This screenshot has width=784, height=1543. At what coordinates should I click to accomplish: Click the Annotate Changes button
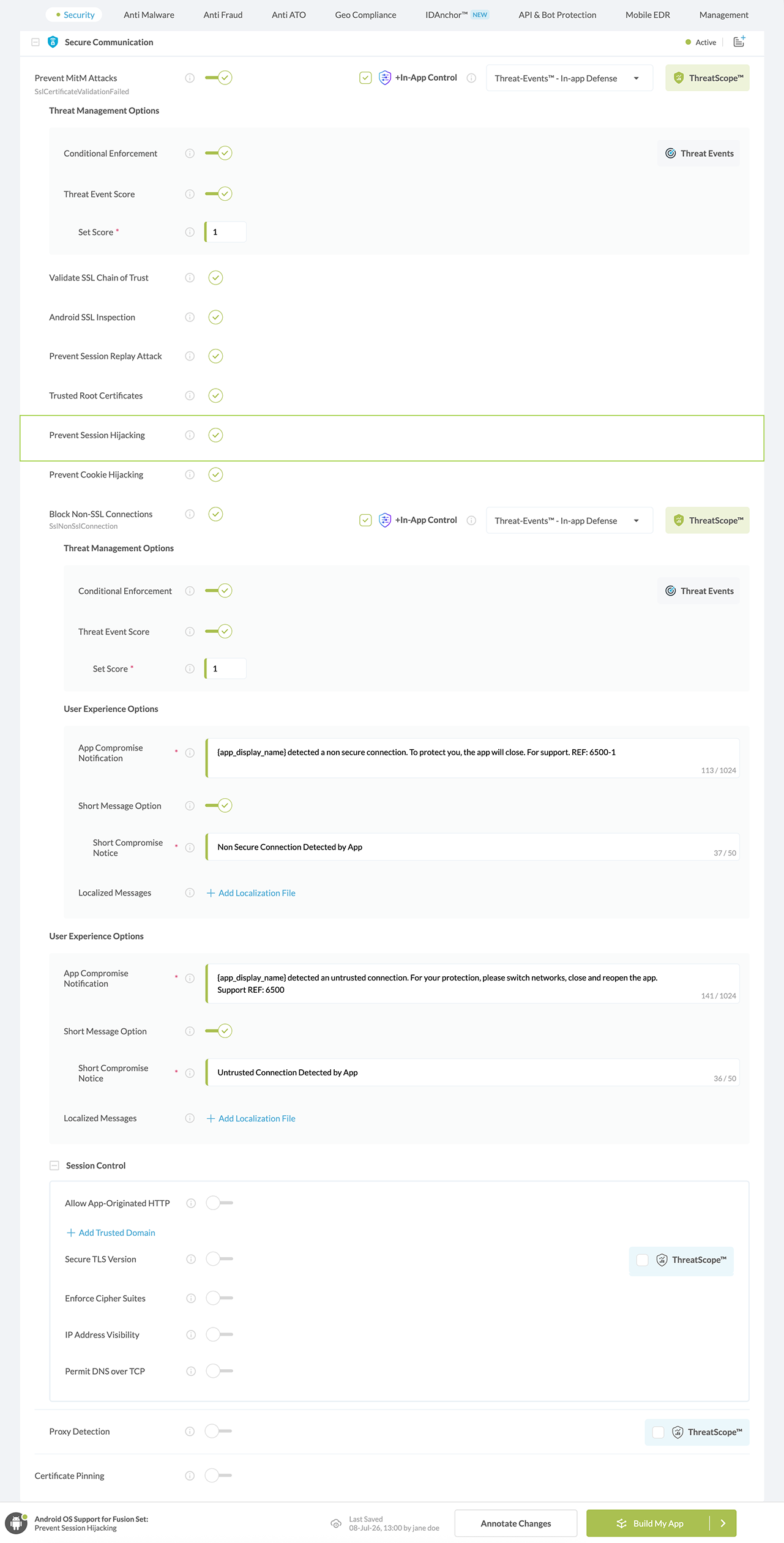point(515,1523)
